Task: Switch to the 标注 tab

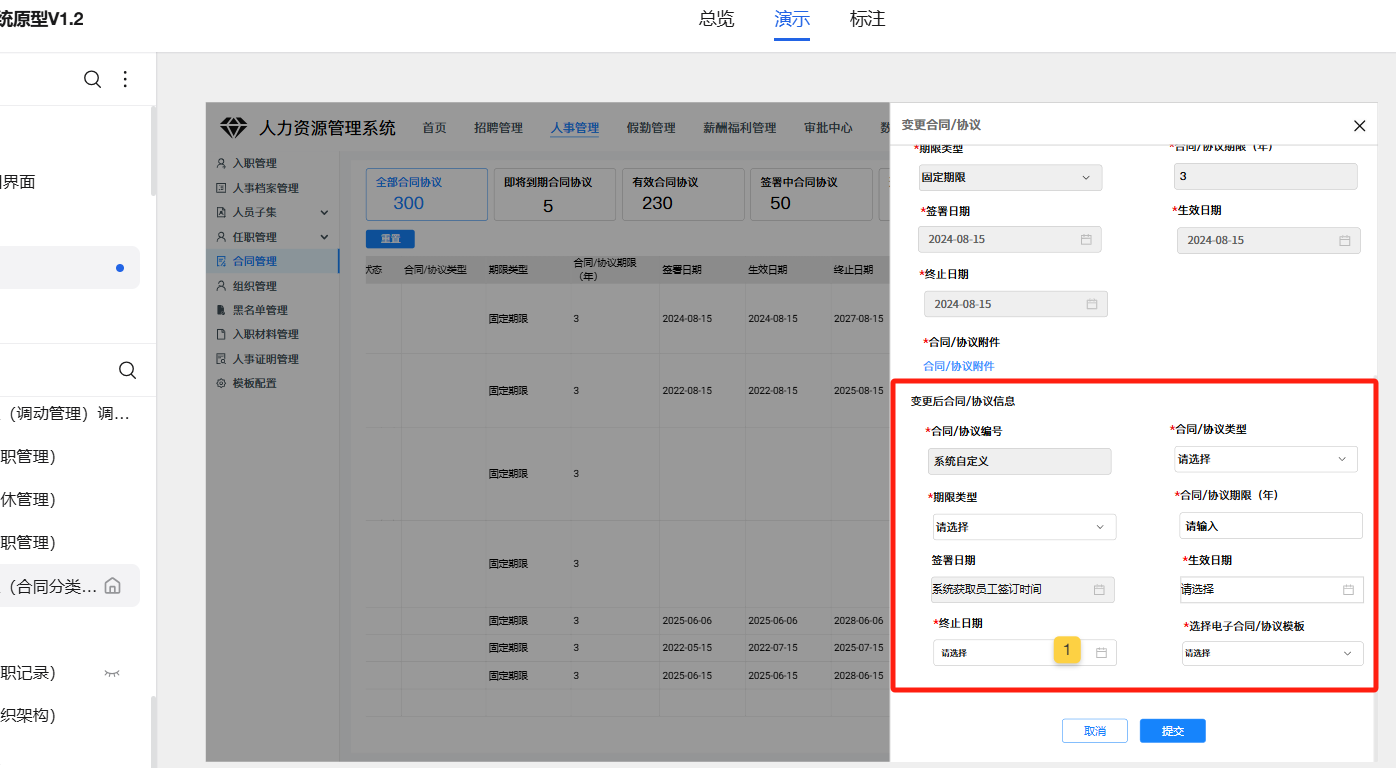Action: pos(867,19)
